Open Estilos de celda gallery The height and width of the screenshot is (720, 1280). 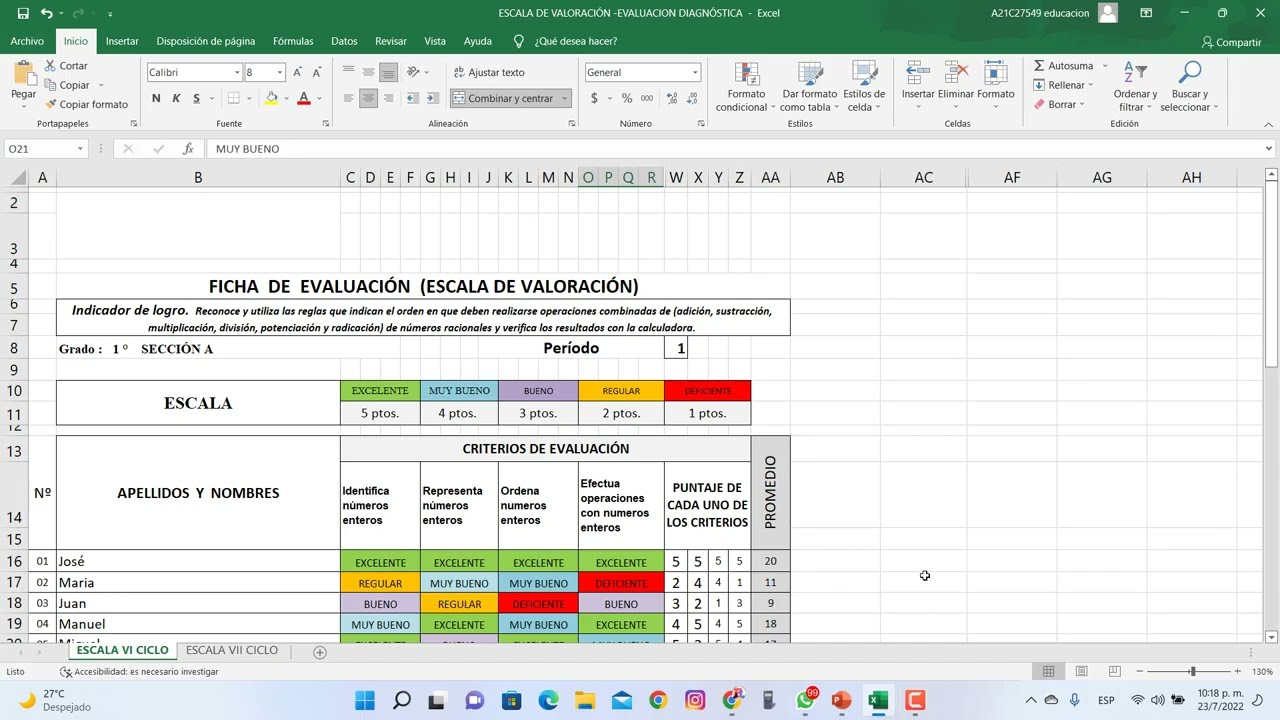pos(864,87)
